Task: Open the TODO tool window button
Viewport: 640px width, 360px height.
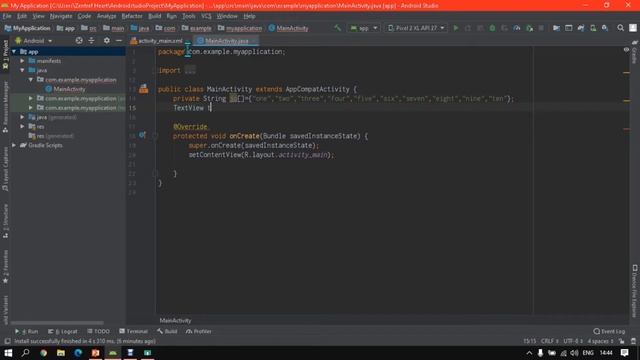Action: tap(98, 331)
